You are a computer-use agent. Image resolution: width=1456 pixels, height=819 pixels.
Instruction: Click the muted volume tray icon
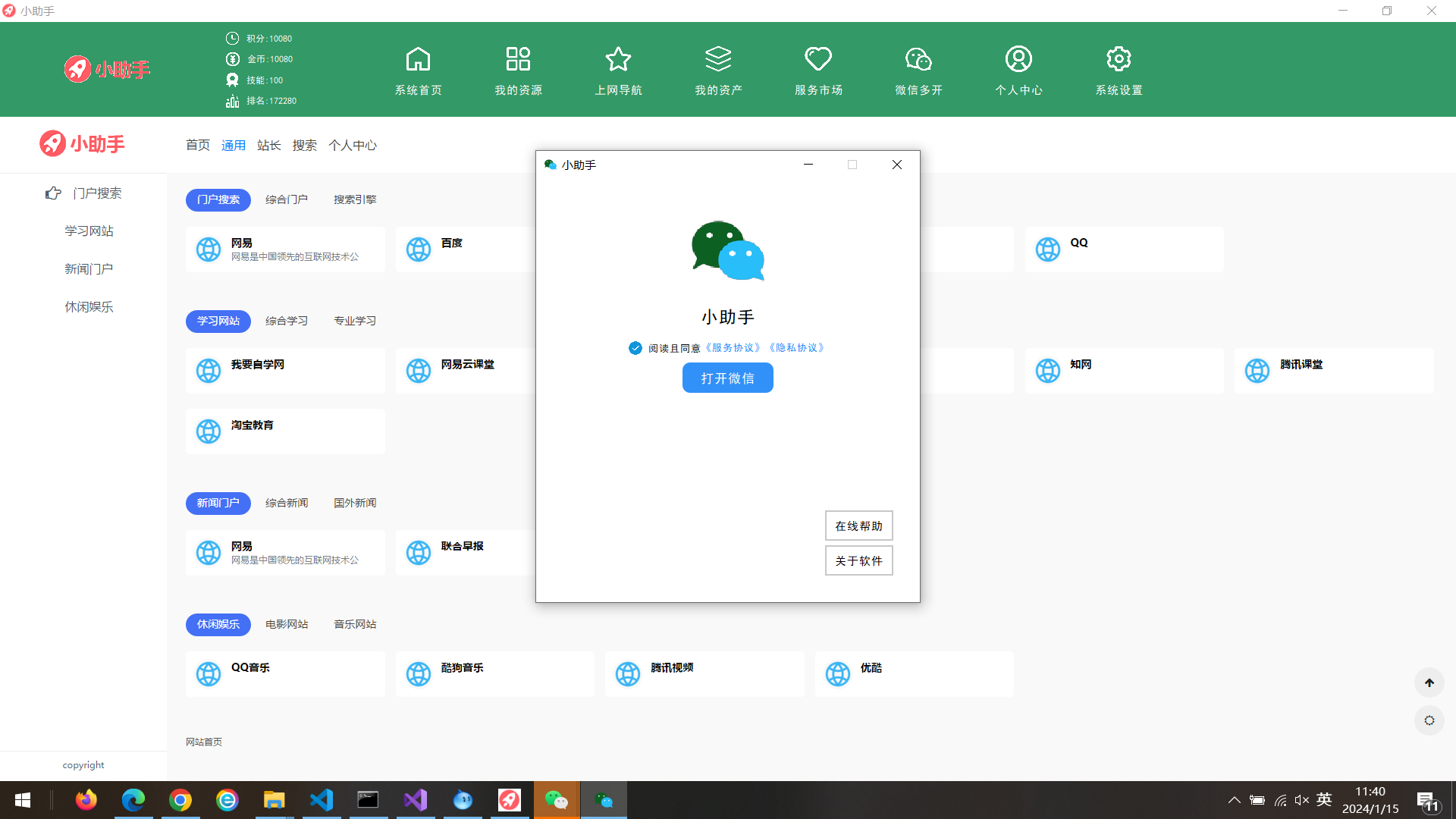pyautogui.click(x=1302, y=800)
